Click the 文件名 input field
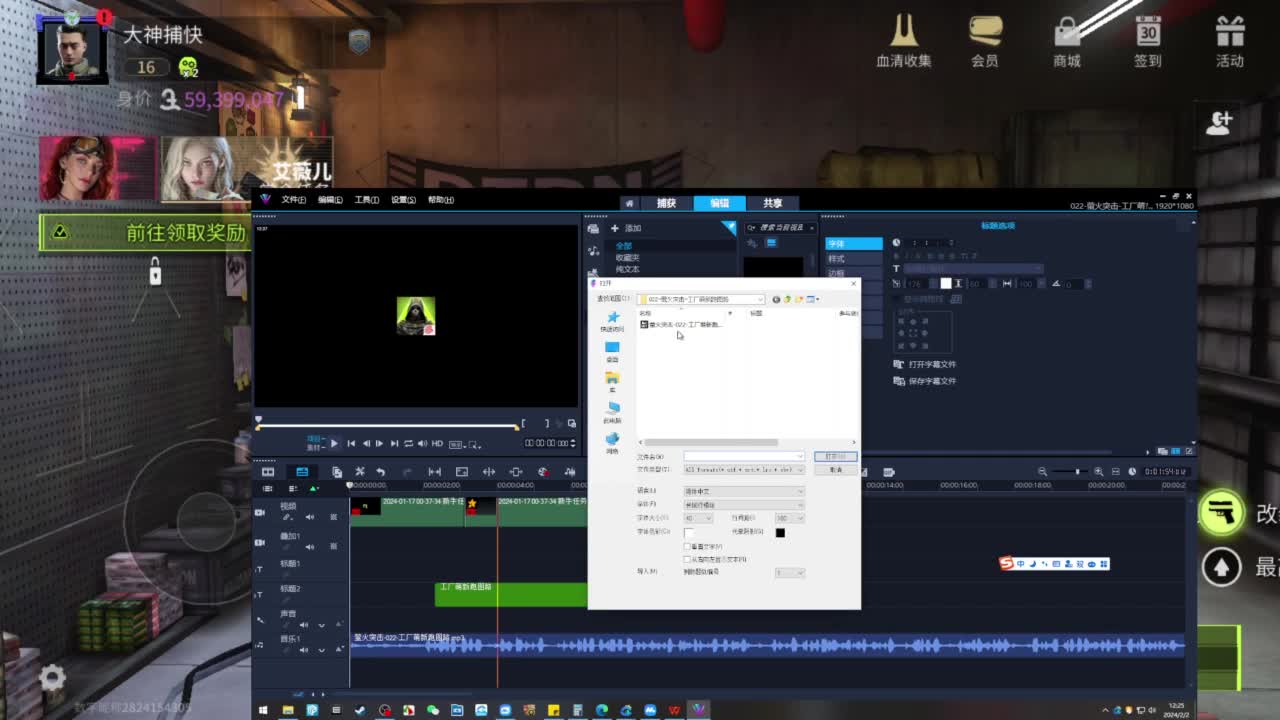Screen dimensions: 1280x720 pos(744,456)
